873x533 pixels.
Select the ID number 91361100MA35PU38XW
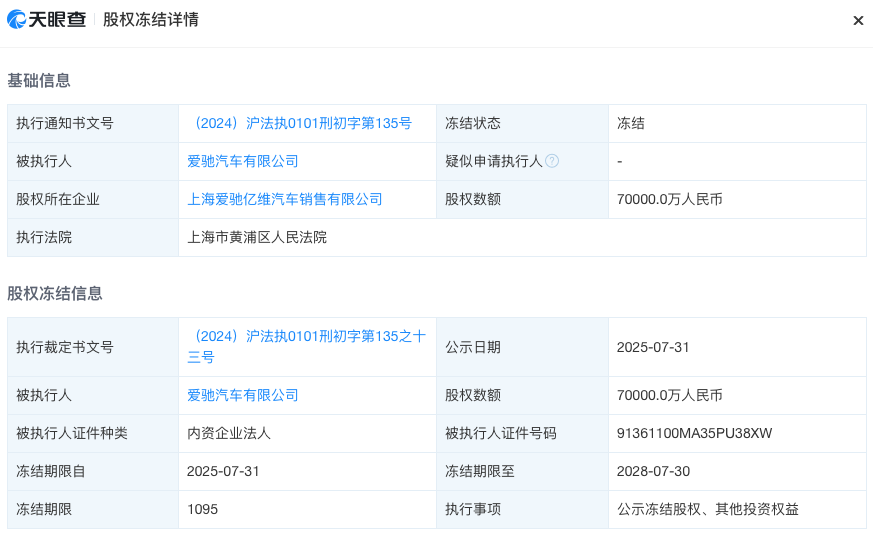(x=695, y=433)
